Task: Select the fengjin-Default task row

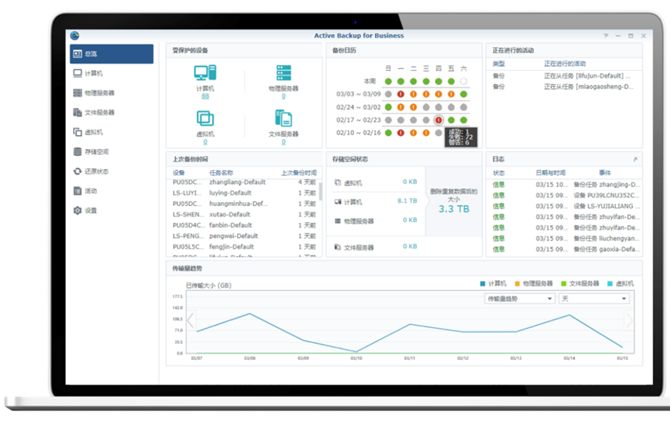Action: [244, 247]
